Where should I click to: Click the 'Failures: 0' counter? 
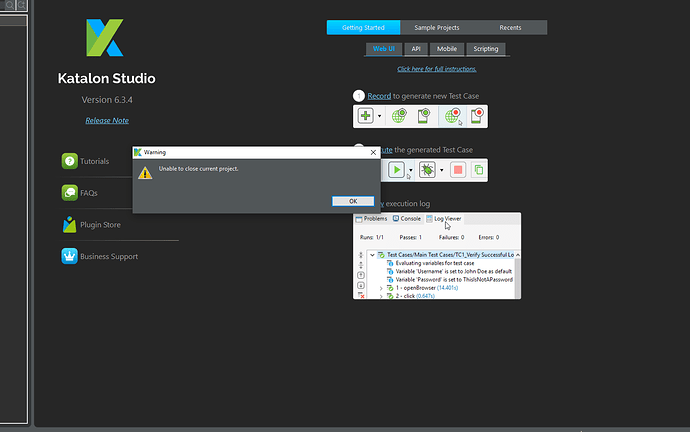[x=451, y=237]
